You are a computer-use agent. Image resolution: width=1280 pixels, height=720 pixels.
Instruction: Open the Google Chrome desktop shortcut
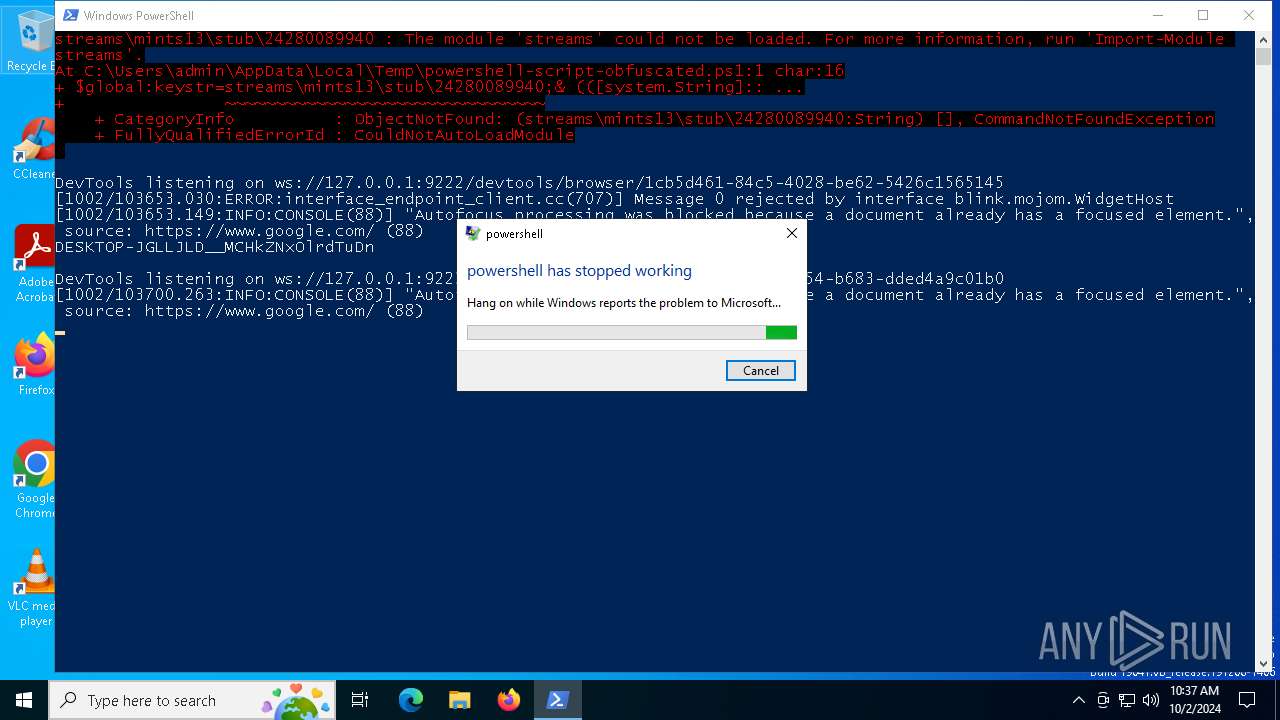coord(35,479)
